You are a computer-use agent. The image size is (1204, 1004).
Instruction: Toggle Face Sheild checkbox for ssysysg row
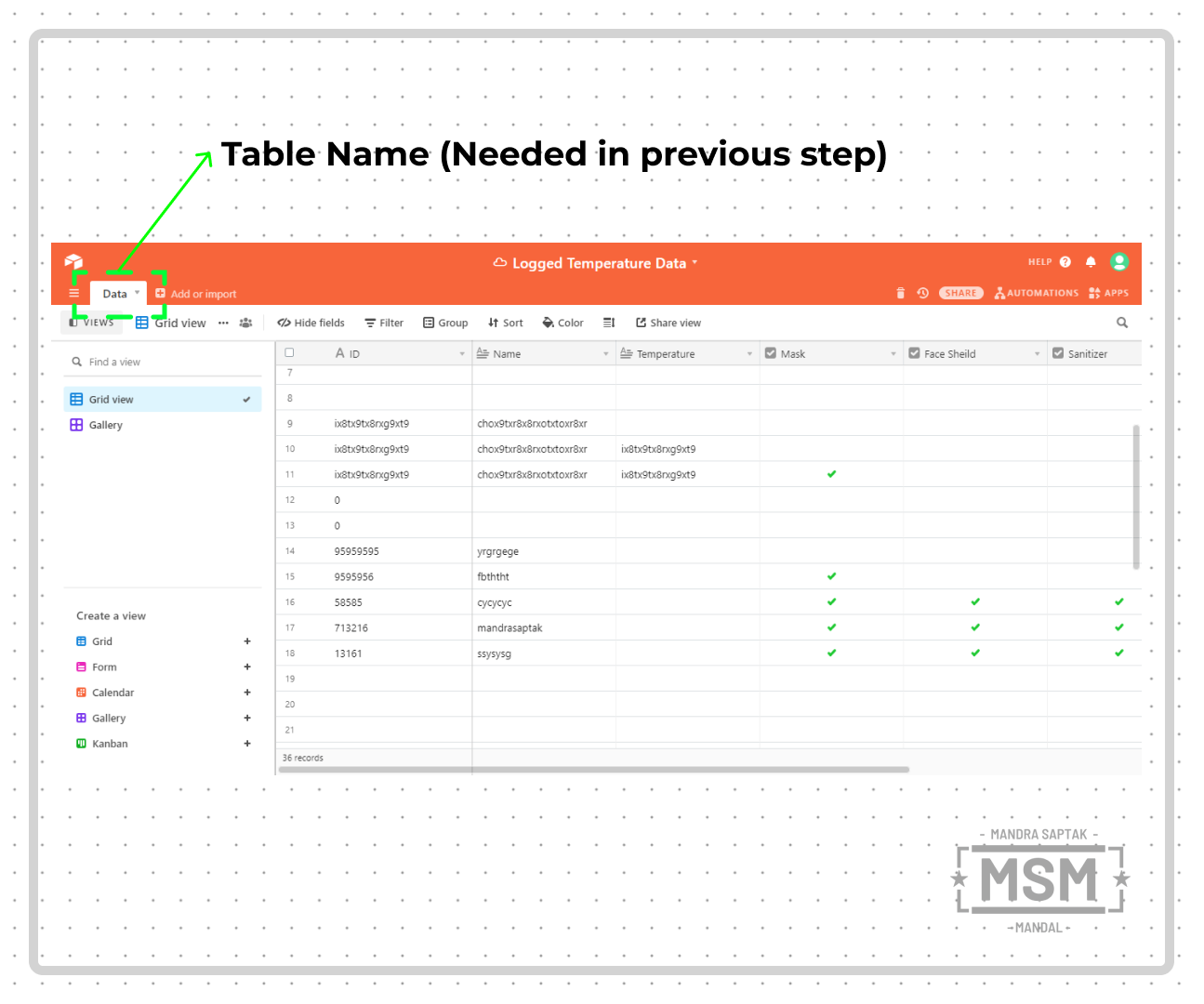(975, 654)
